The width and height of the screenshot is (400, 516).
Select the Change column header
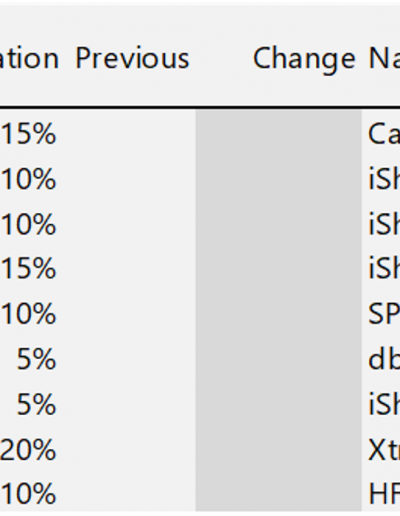click(304, 59)
